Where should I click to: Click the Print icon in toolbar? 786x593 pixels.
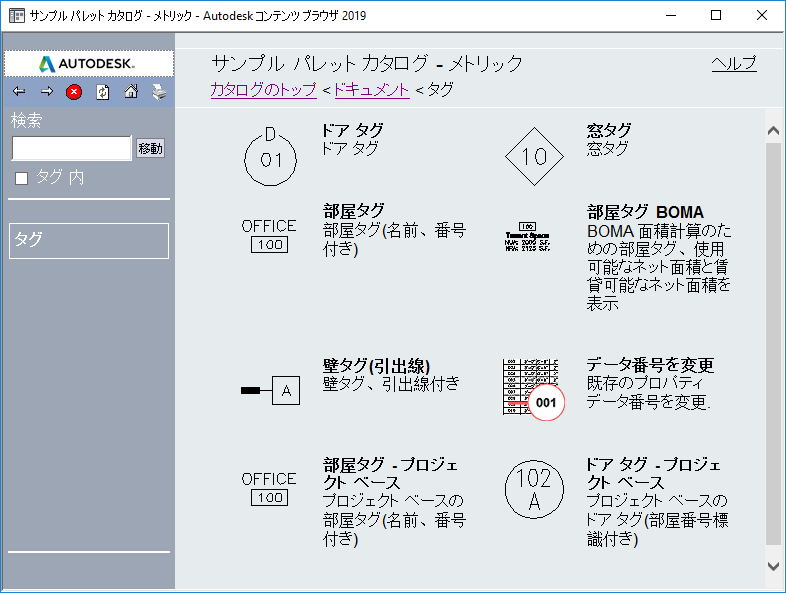[159, 92]
